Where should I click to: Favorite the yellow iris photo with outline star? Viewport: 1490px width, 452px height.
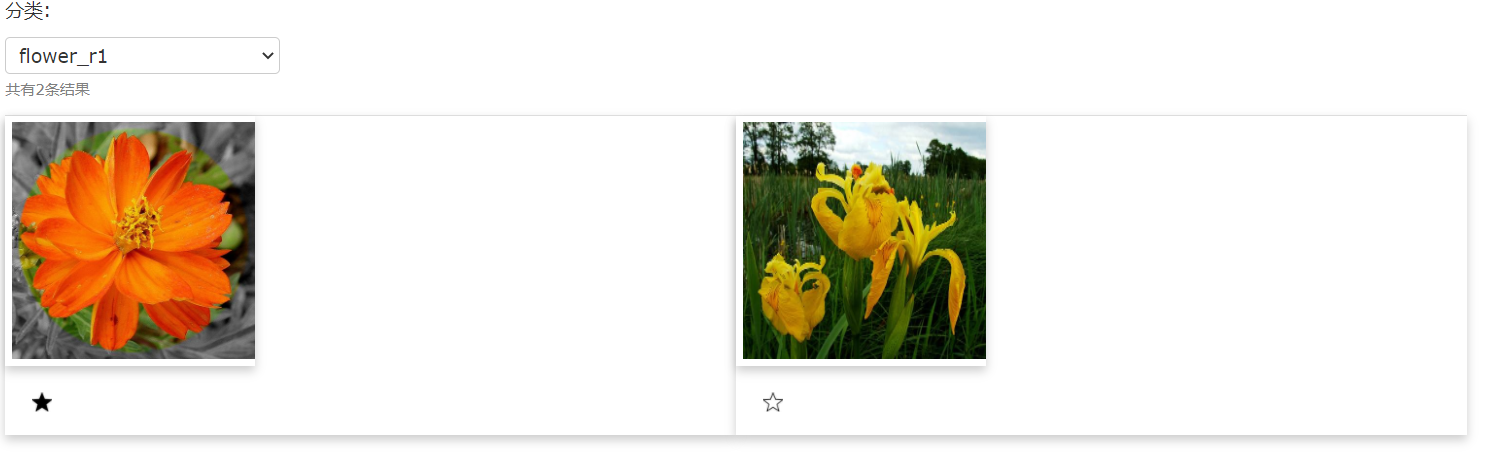773,403
